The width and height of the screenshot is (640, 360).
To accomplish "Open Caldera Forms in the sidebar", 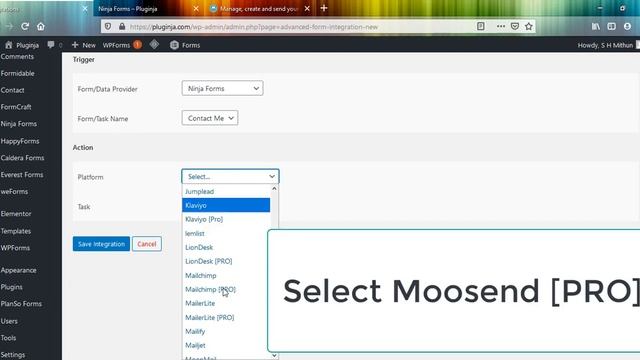I will point(22,158).
